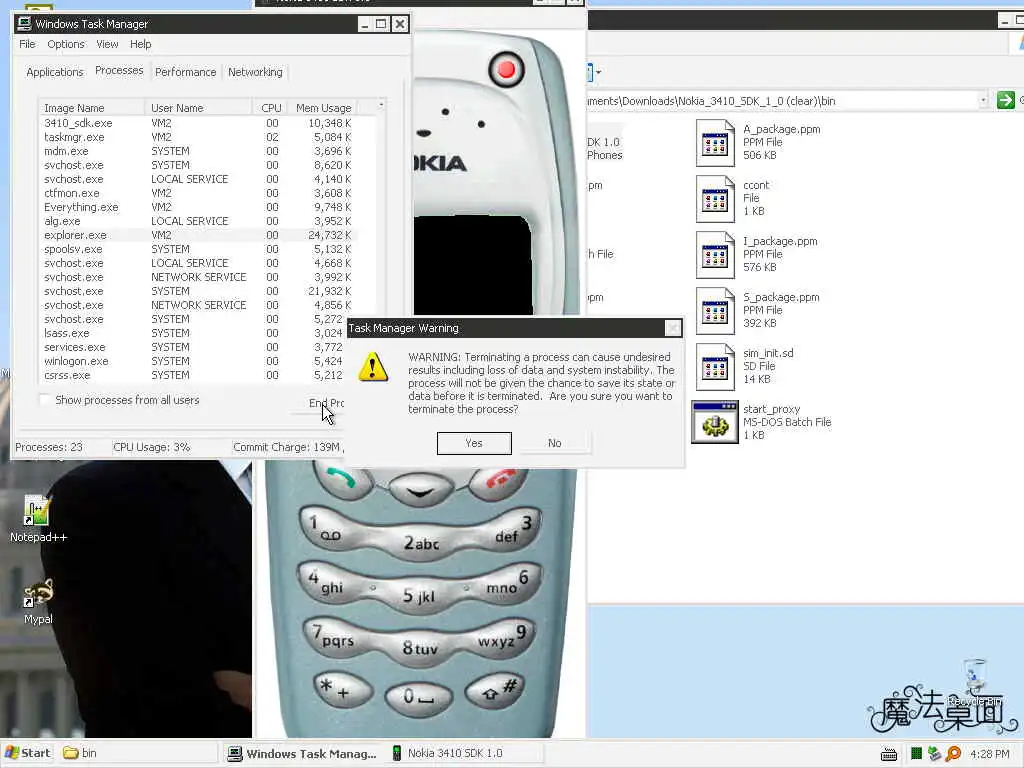Screen dimensions: 1024x768
Task: Click the keyboard icon in system tray
Action: pos(889,754)
